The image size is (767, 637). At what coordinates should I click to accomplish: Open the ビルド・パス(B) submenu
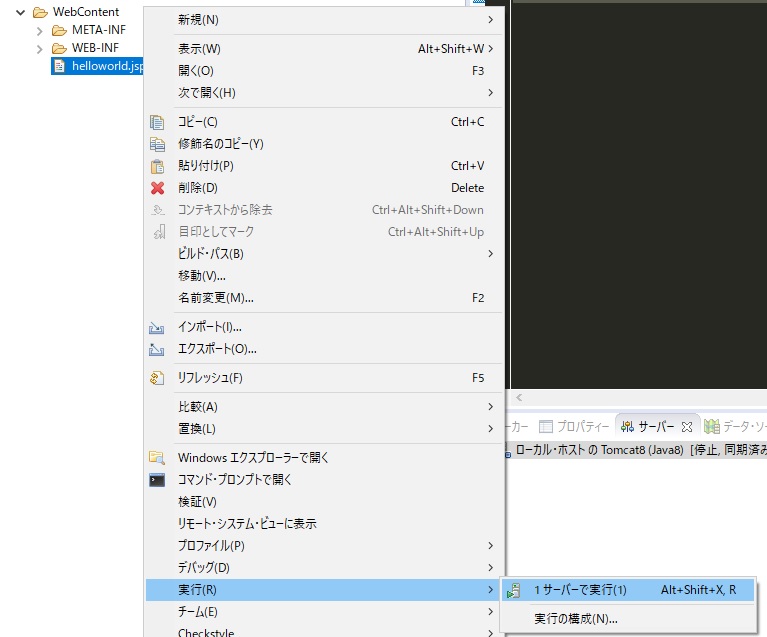(x=325, y=253)
